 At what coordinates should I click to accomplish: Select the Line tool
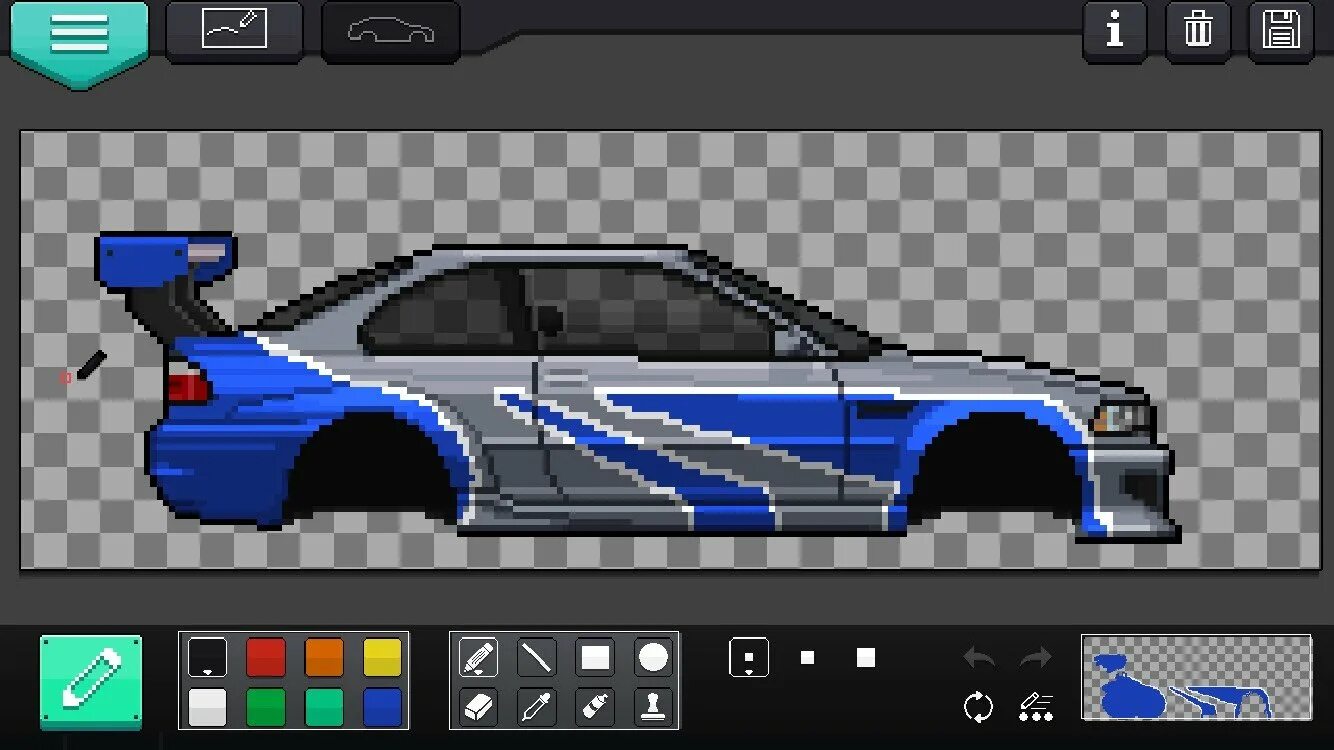(x=536, y=658)
